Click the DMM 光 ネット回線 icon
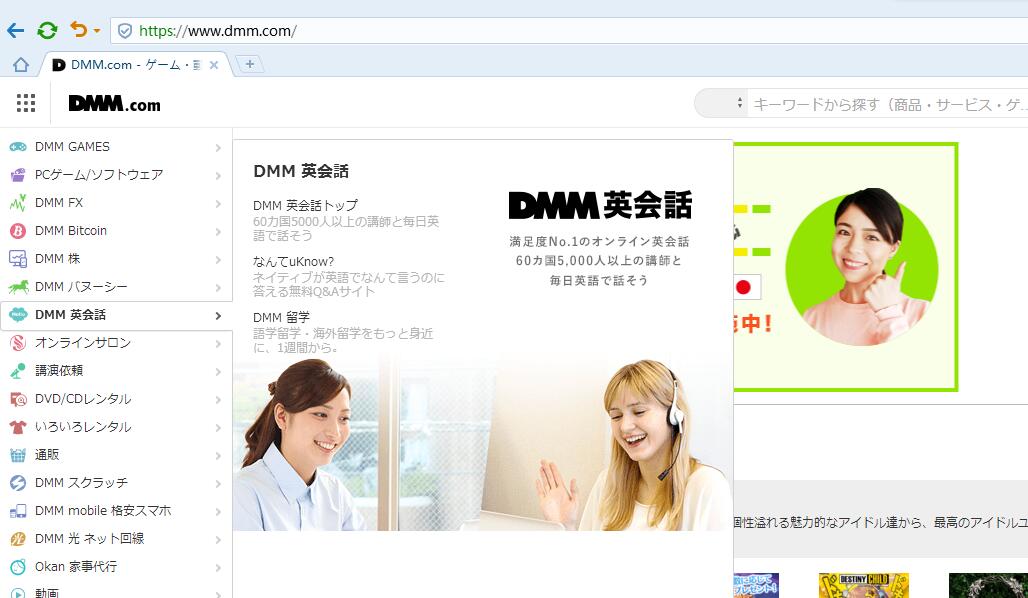Viewport: 1028px width, 598px height. coord(18,539)
